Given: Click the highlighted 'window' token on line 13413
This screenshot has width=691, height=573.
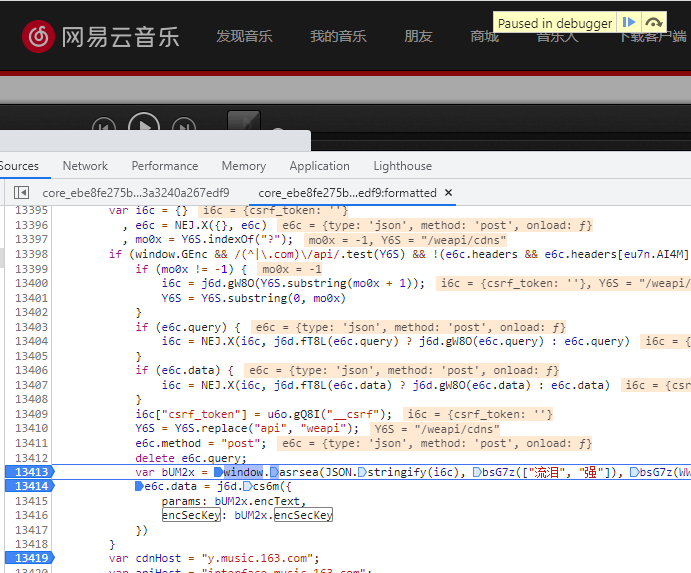Looking at the screenshot, I should 243,473.
